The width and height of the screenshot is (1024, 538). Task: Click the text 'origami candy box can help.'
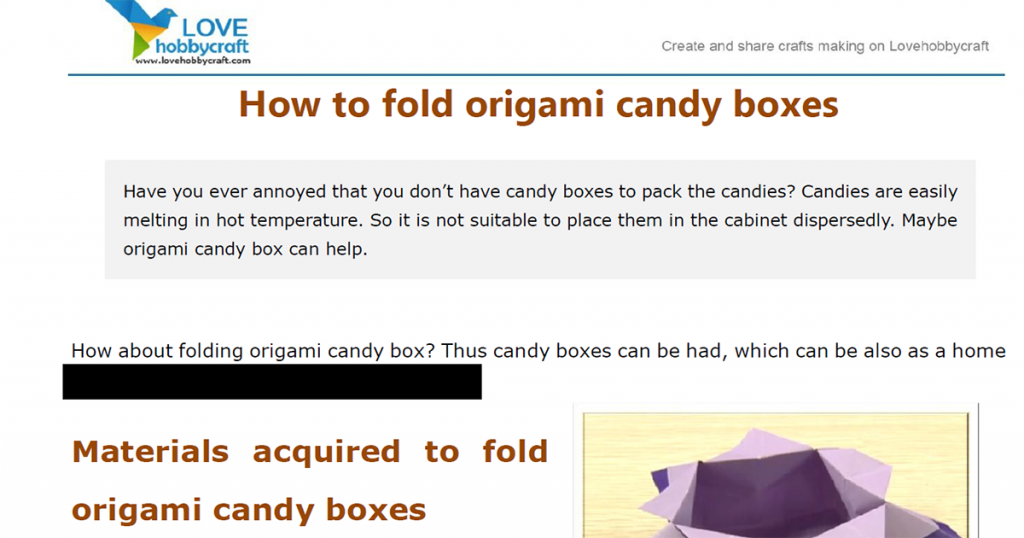(x=245, y=249)
